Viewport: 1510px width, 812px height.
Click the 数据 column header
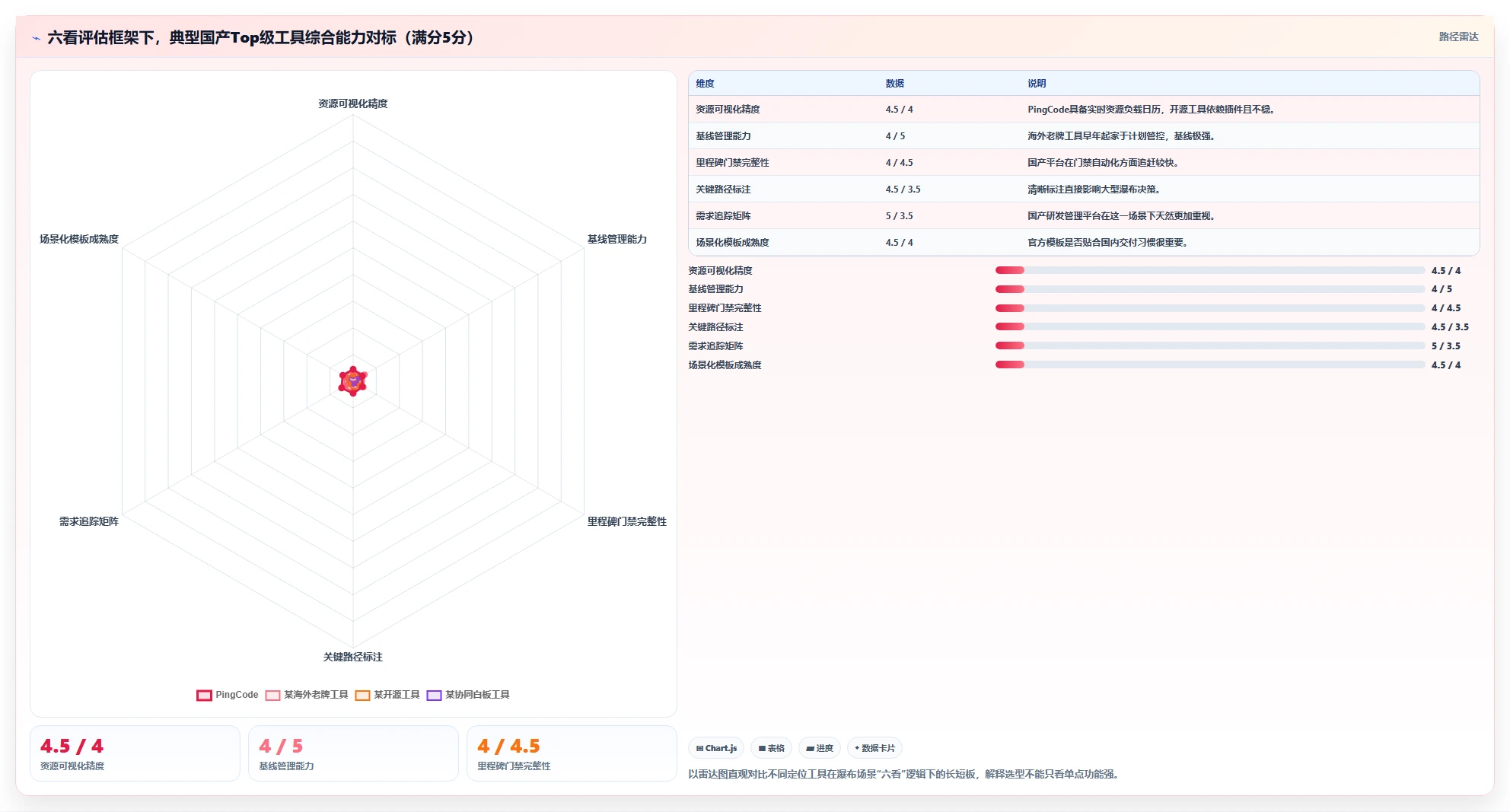pyautogui.click(x=894, y=84)
